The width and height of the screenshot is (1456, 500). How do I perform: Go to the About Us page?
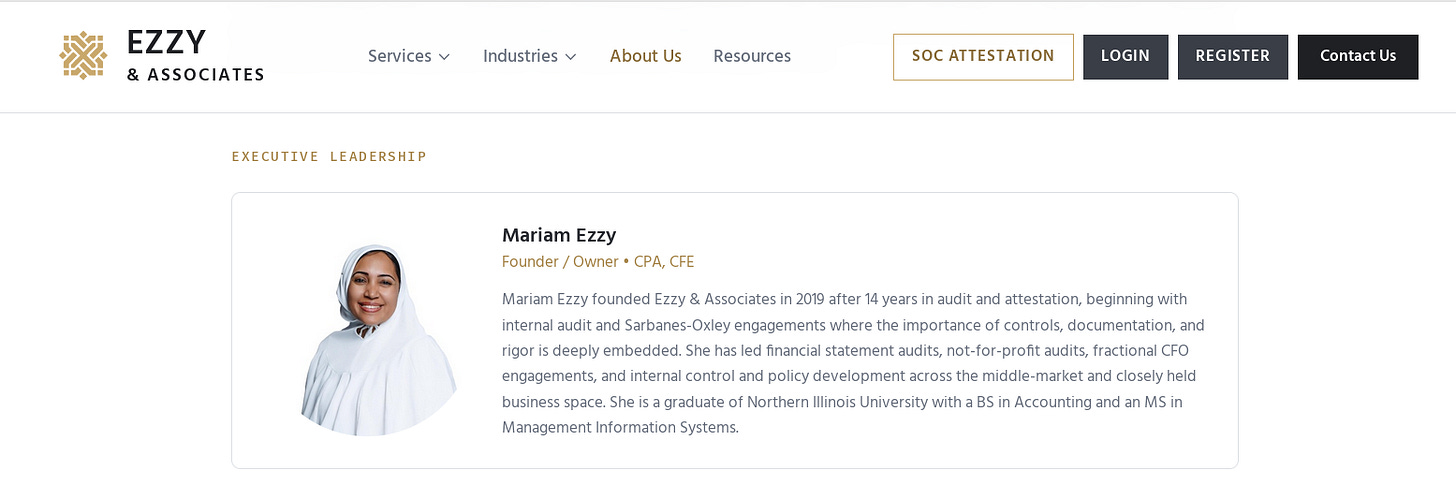(645, 56)
